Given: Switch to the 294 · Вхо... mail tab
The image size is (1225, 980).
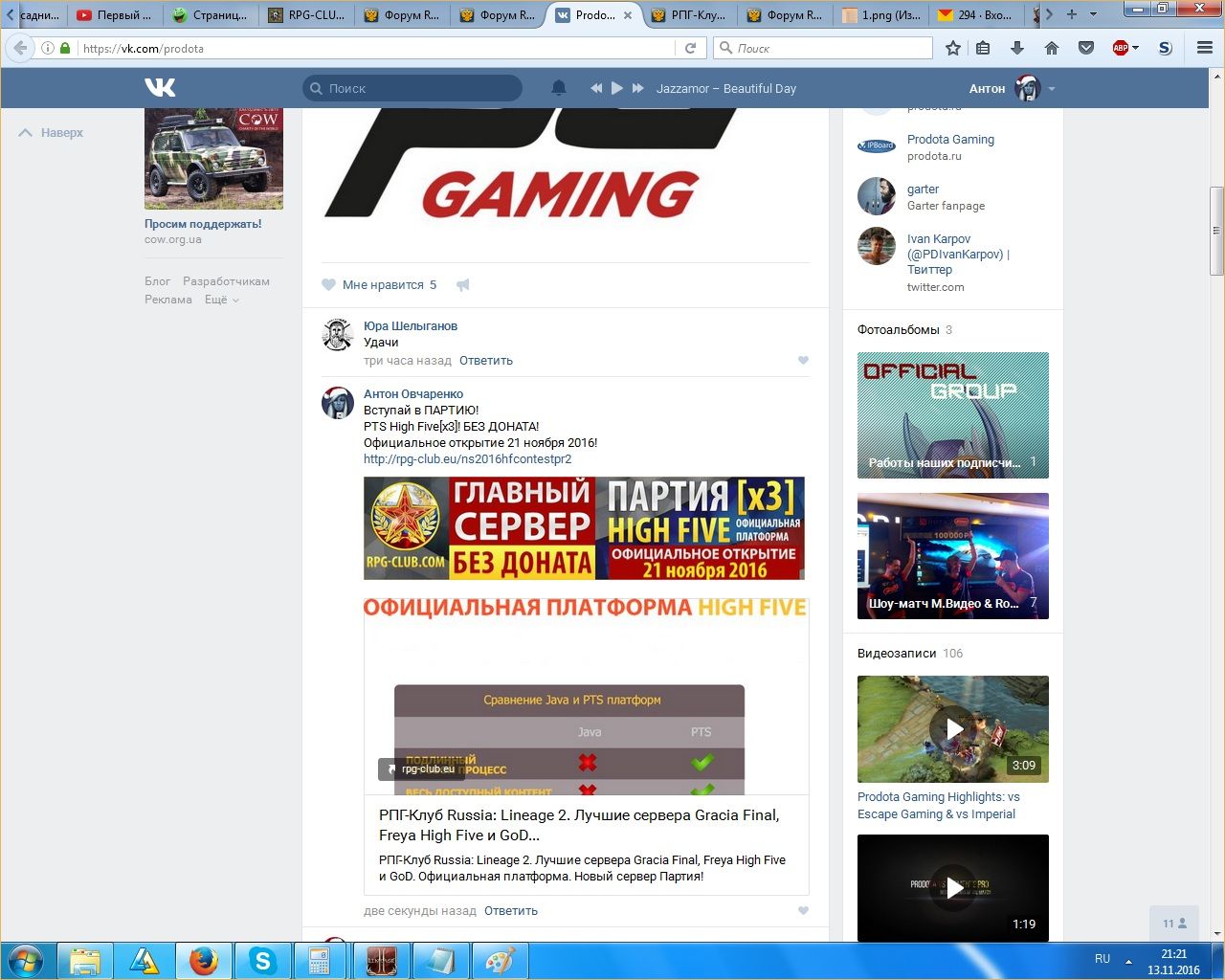Looking at the screenshot, I should click(x=976, y=15).
